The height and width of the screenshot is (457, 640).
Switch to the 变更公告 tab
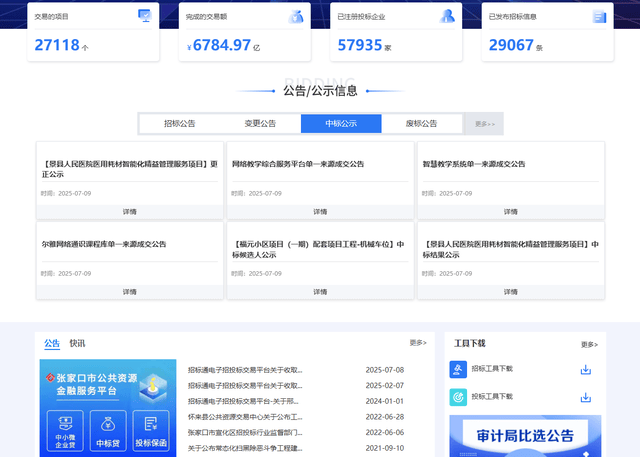click(260, 124)
